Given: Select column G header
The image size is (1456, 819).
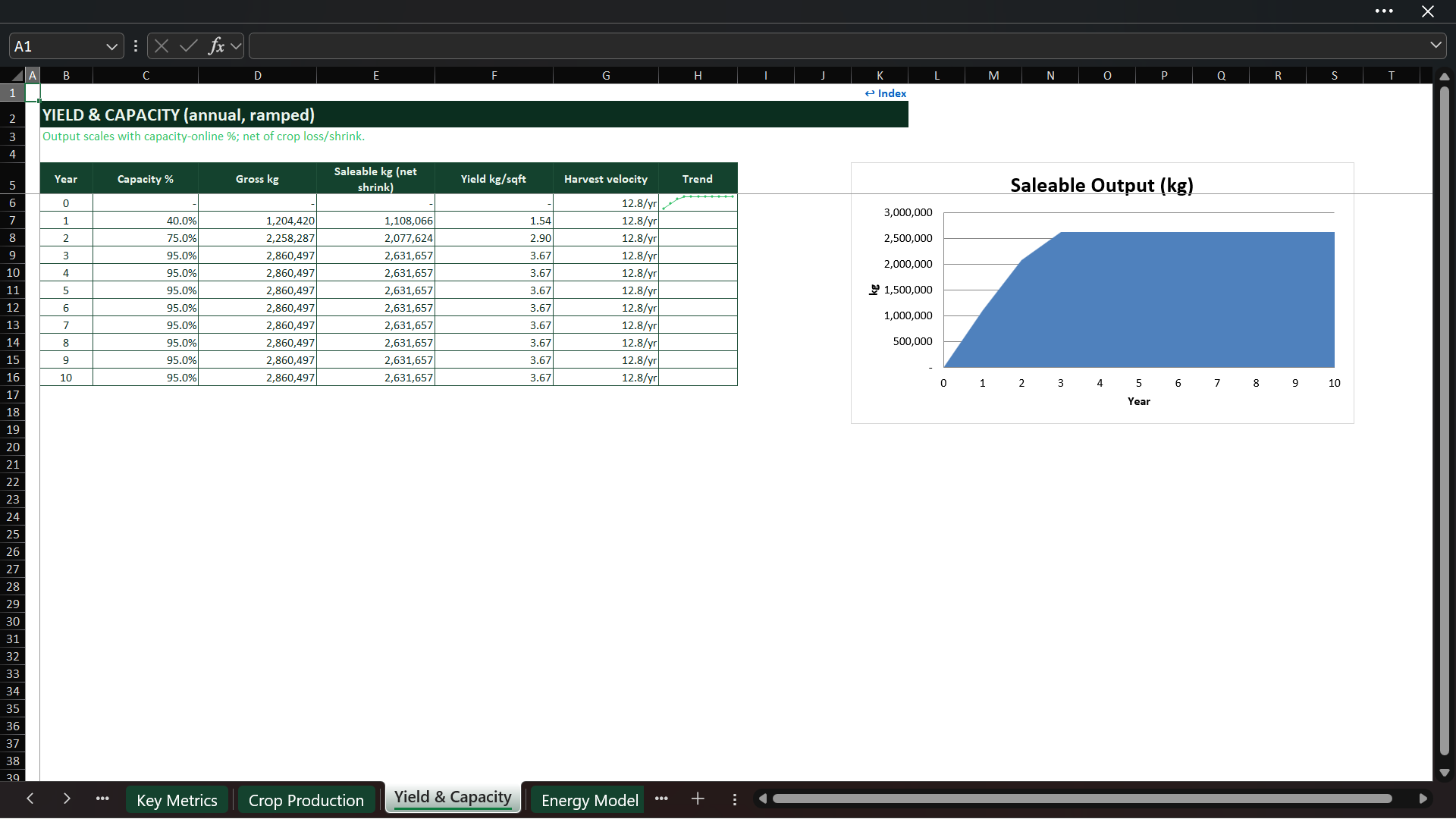Looking at the screenshot, I should click(606, 75).
